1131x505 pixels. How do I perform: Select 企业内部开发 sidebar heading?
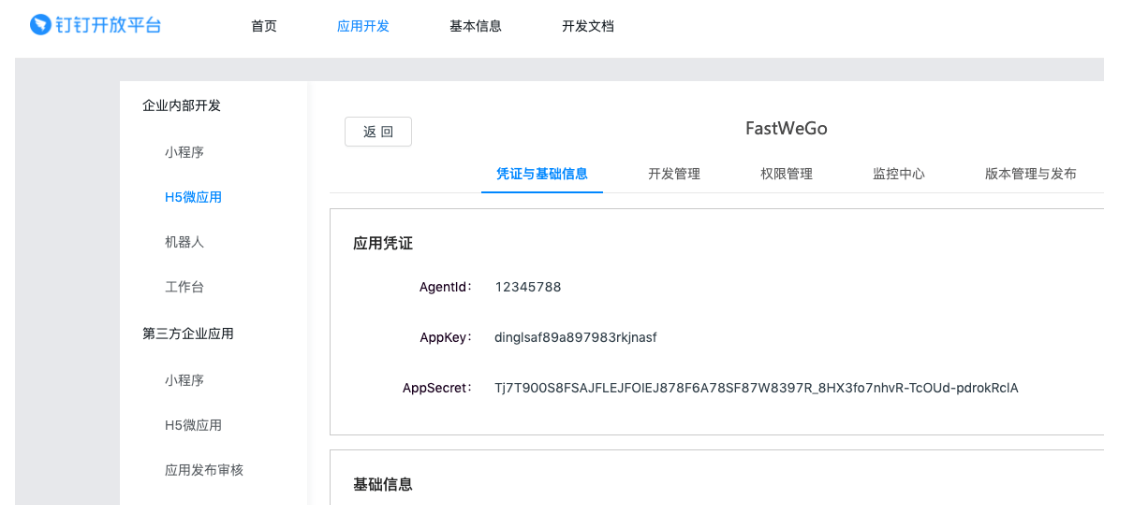point(181,106)
